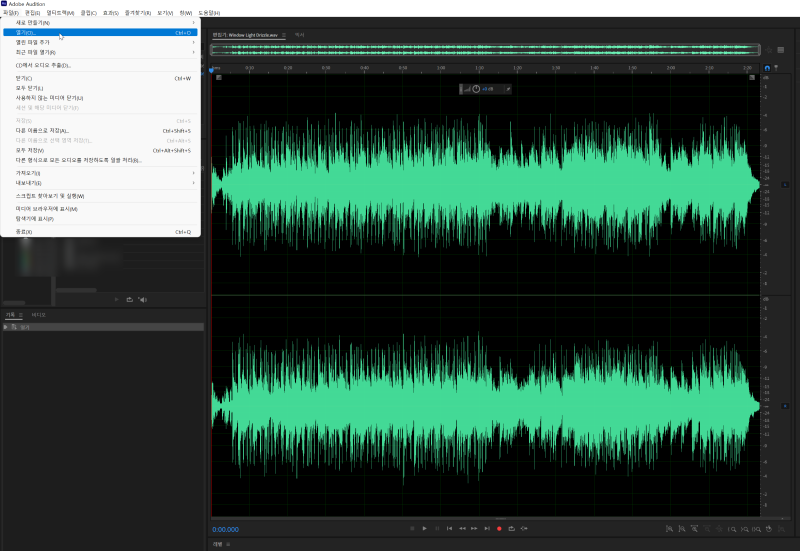
Task: Click the HUD volume knob
Action: (x=476, y=89)
